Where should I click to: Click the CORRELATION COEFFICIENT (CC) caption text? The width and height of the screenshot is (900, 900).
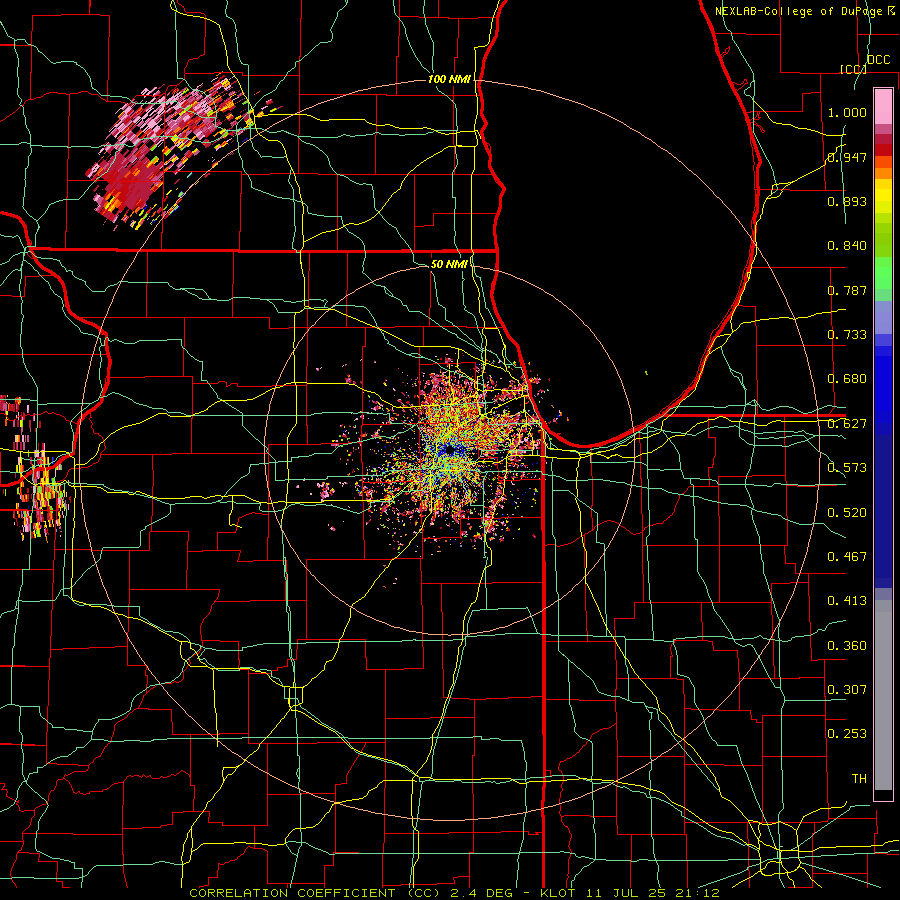[x=315, y=893]
